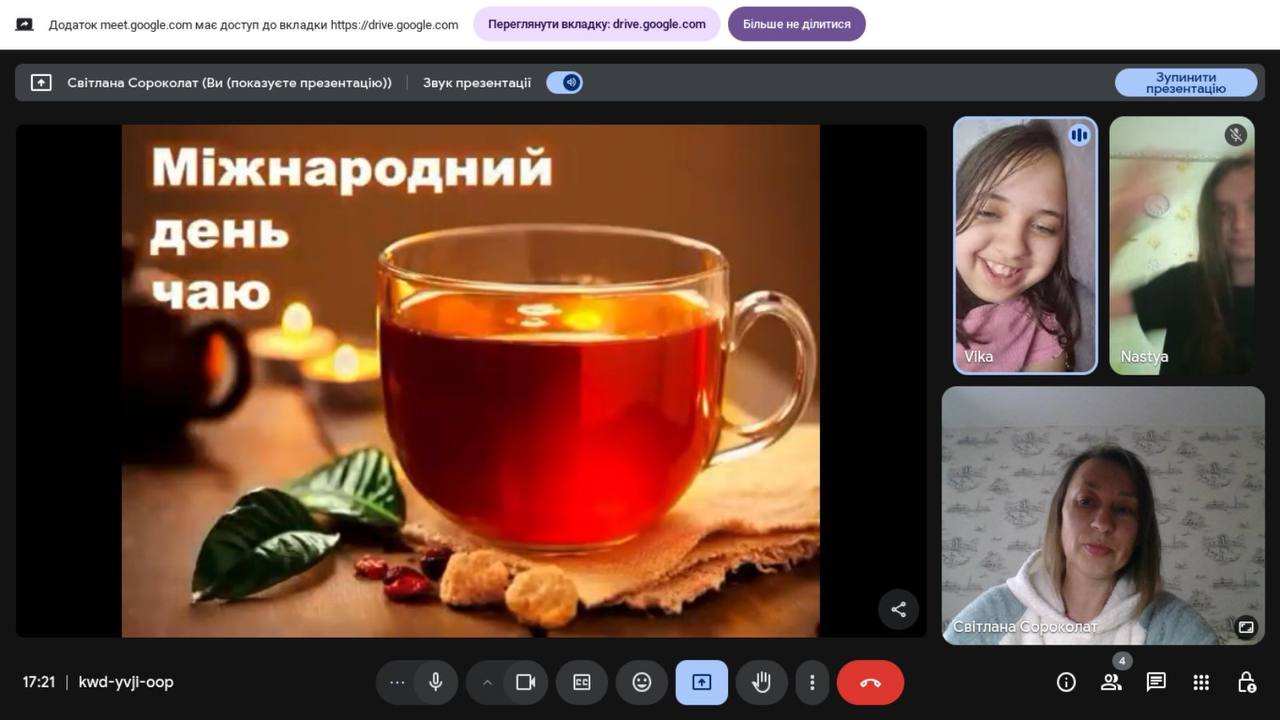
Task: Click the Звук презентації label
Action: click(x=477, y=83)
